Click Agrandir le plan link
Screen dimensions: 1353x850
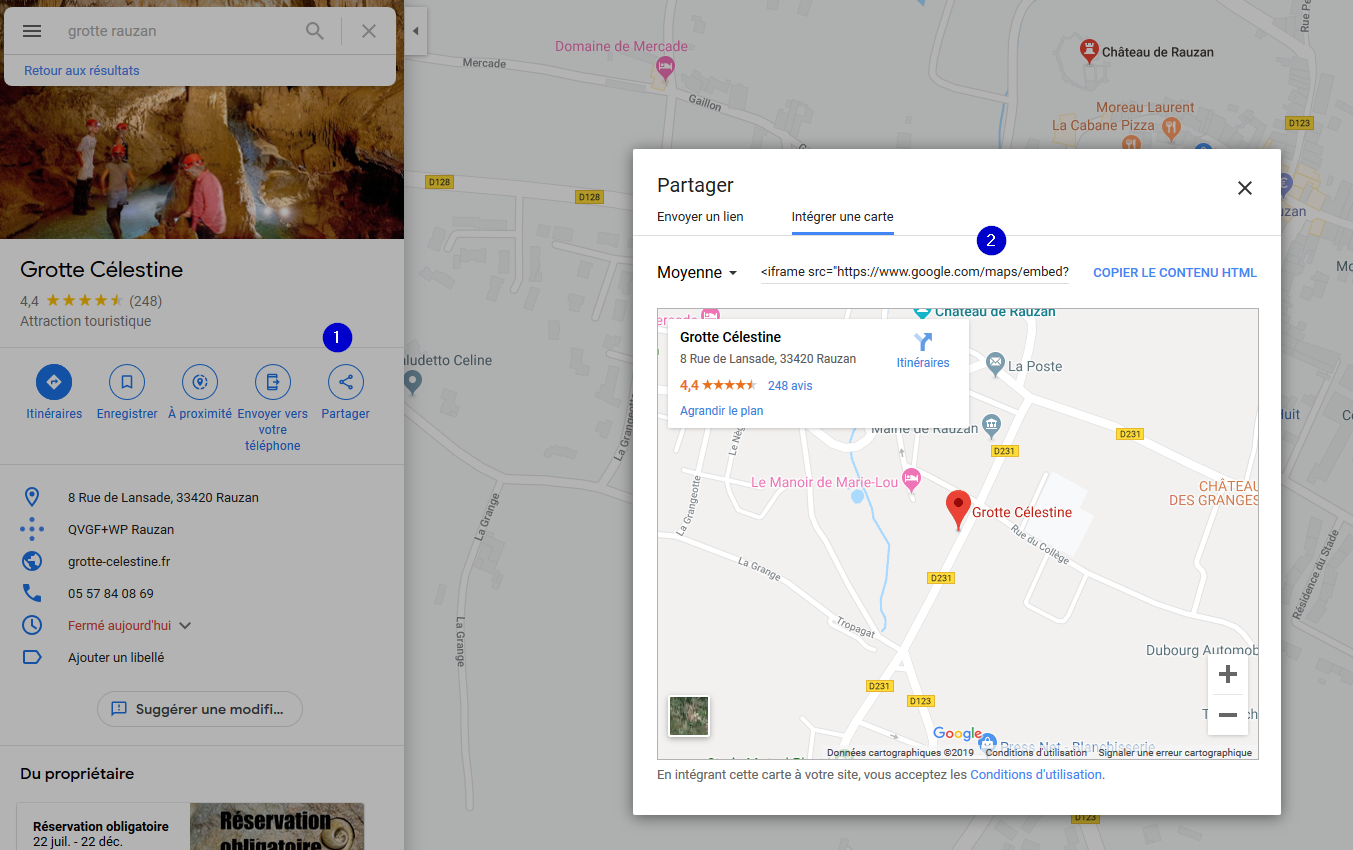[x=722, y=411]
